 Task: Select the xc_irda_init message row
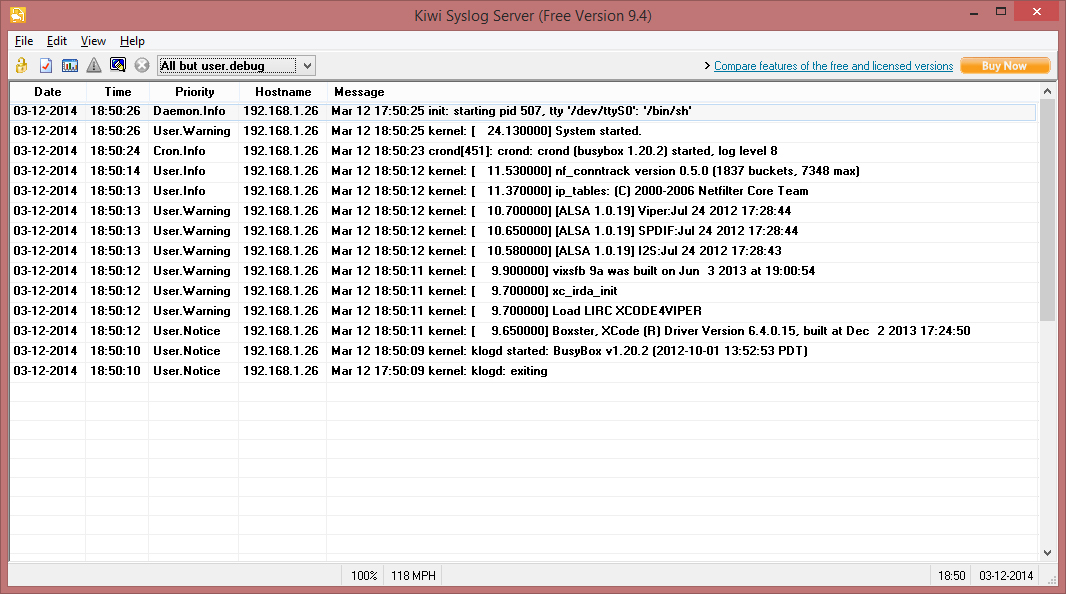[523, 291]
